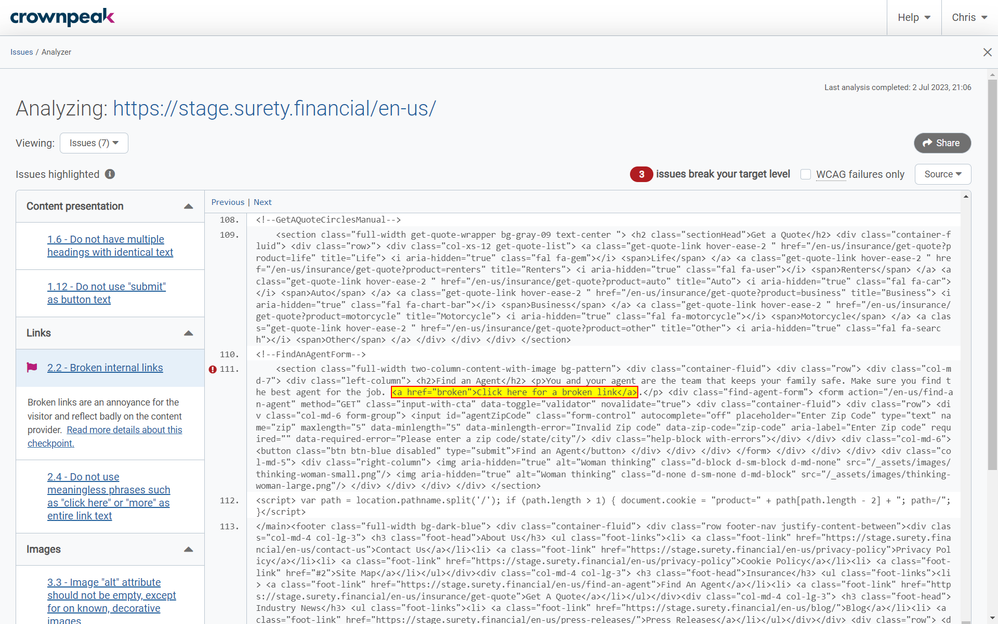This screenshot has height=624, width=998.
Task: Click the Last analysis completed timestamp
Action: coord(897,87)
